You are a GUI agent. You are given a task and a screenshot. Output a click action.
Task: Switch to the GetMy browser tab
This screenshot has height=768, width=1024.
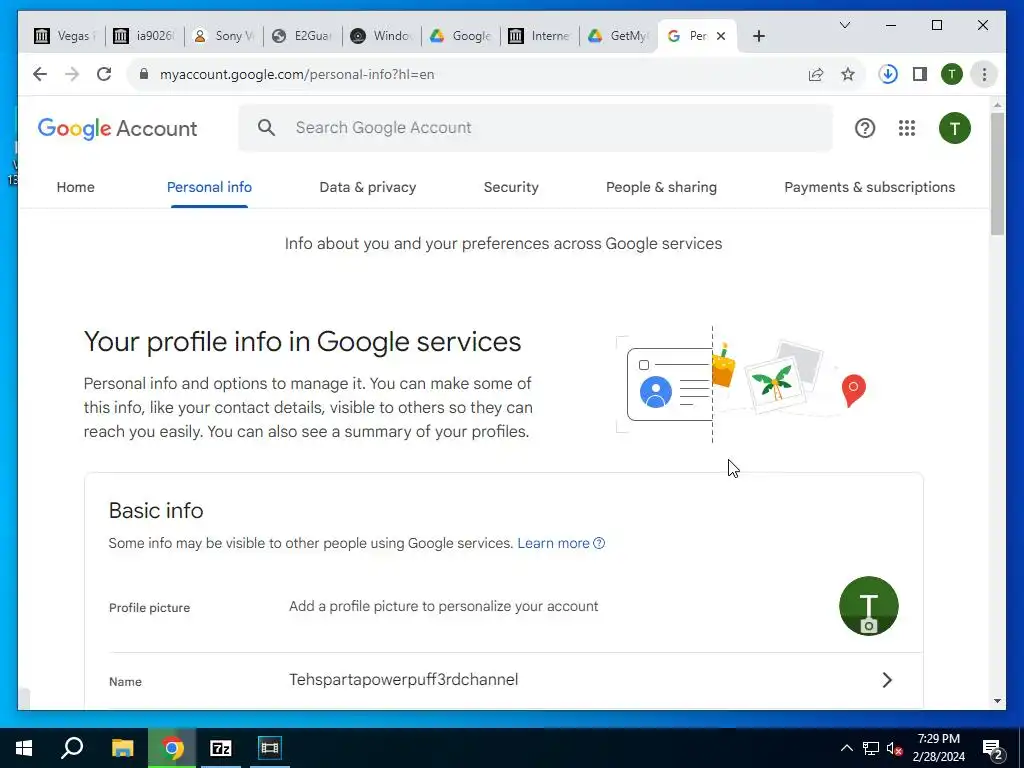(618, 36)
